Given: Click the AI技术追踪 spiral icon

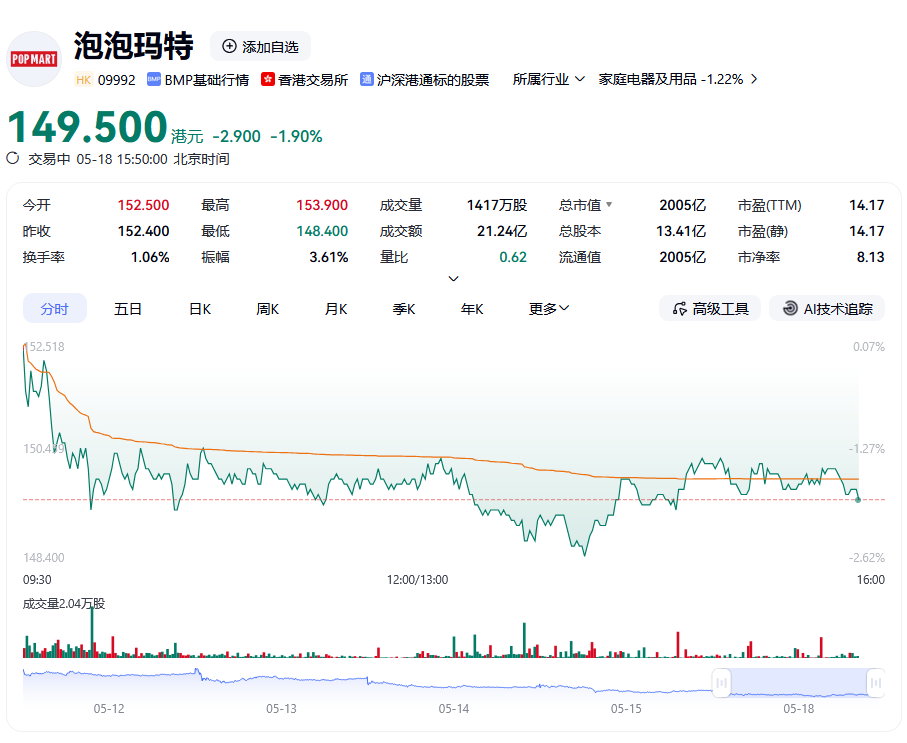Looking at the screenshot, I should (790, 308).
